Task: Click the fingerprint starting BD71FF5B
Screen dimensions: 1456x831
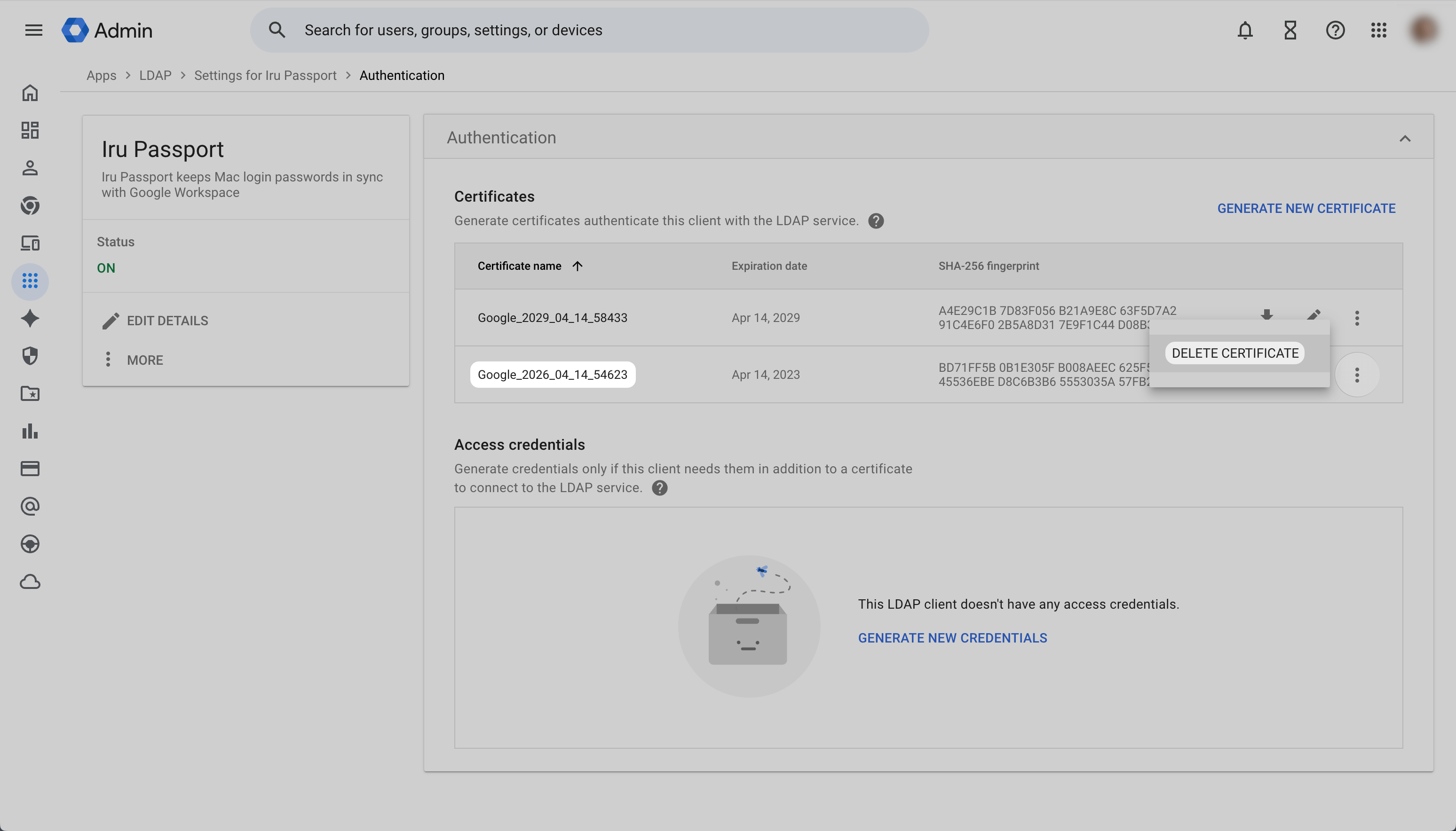Action: [1044, 375]
